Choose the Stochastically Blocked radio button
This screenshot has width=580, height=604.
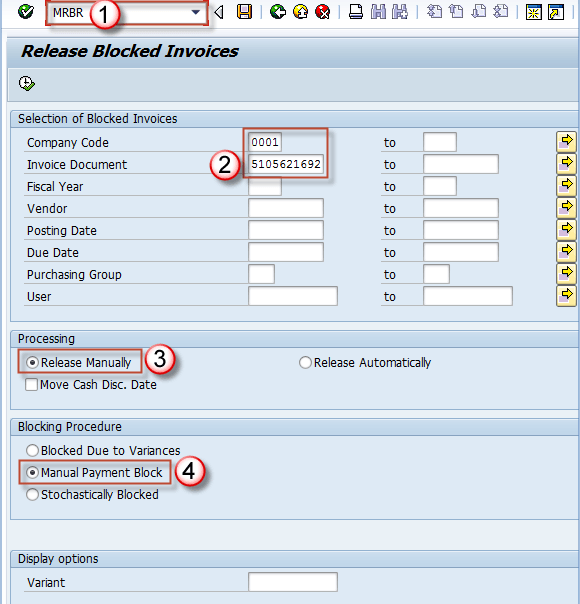[x=32, y=495]
